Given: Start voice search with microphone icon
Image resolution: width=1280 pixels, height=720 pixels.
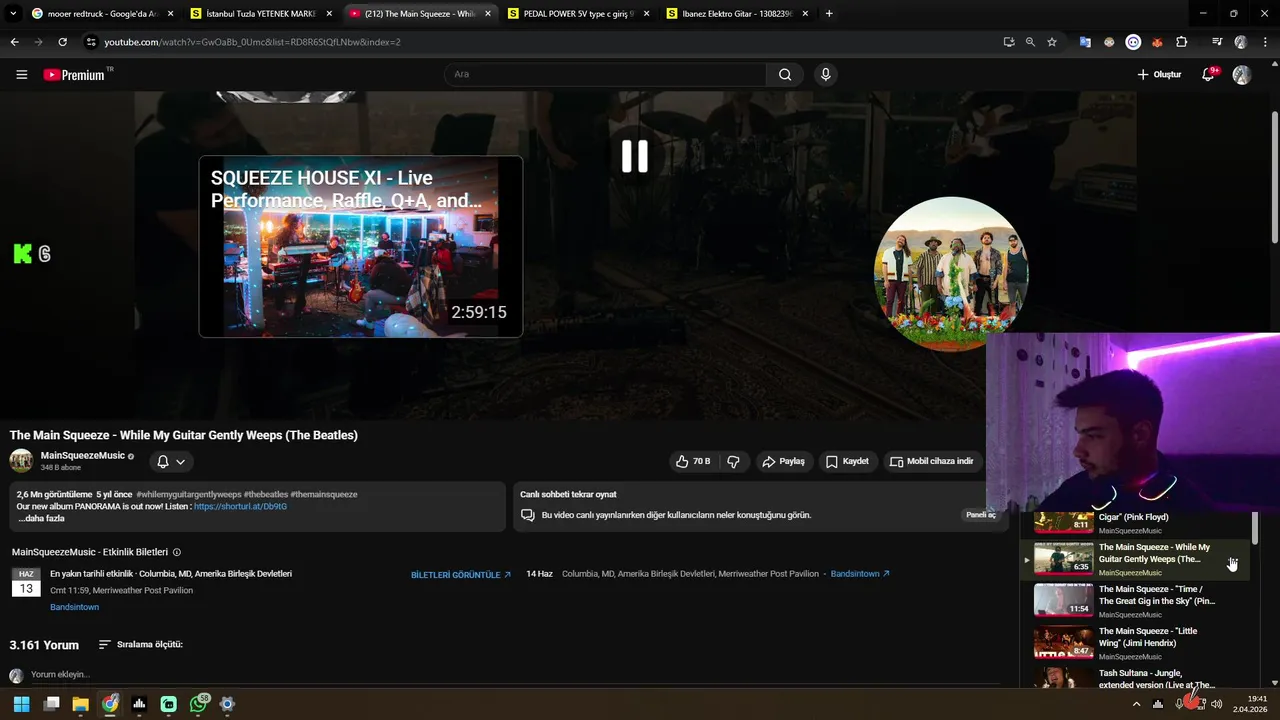Looking at the screenshot, I should 825,75.
